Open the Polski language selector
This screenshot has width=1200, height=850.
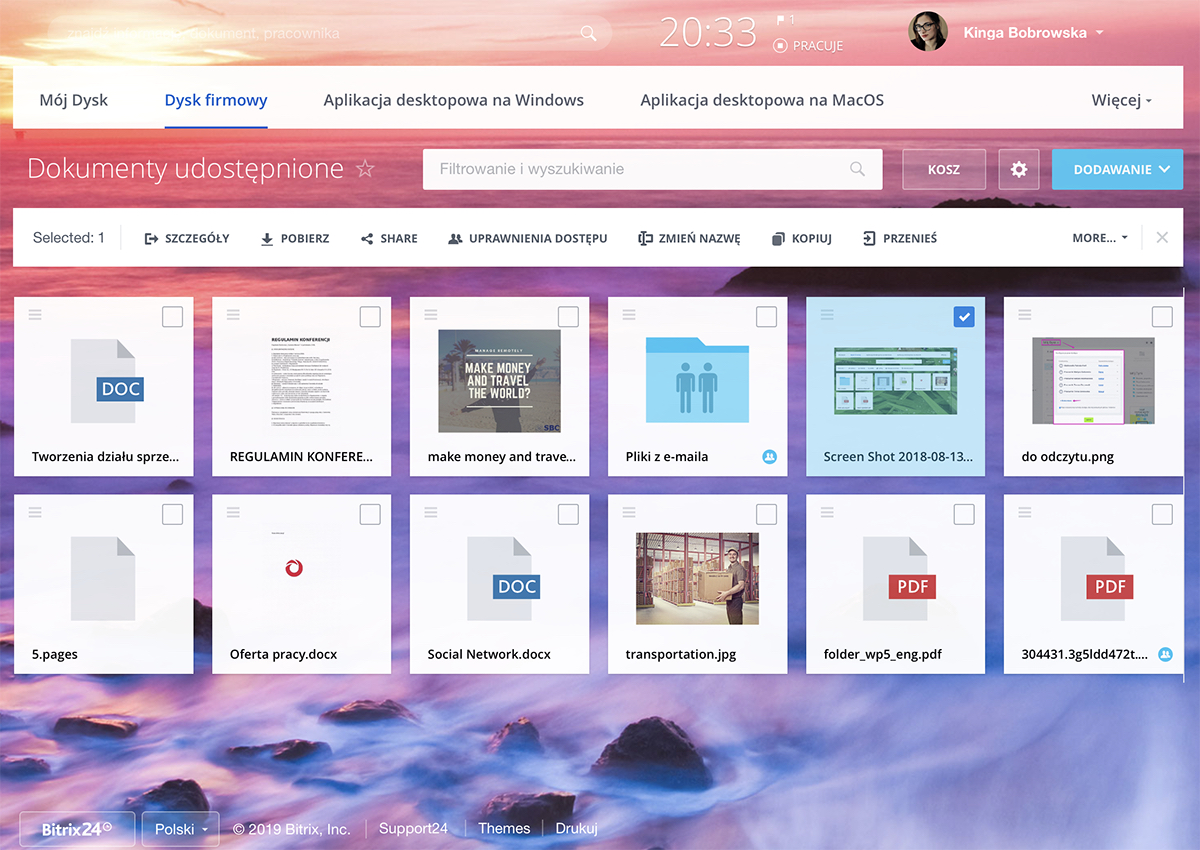180,829
